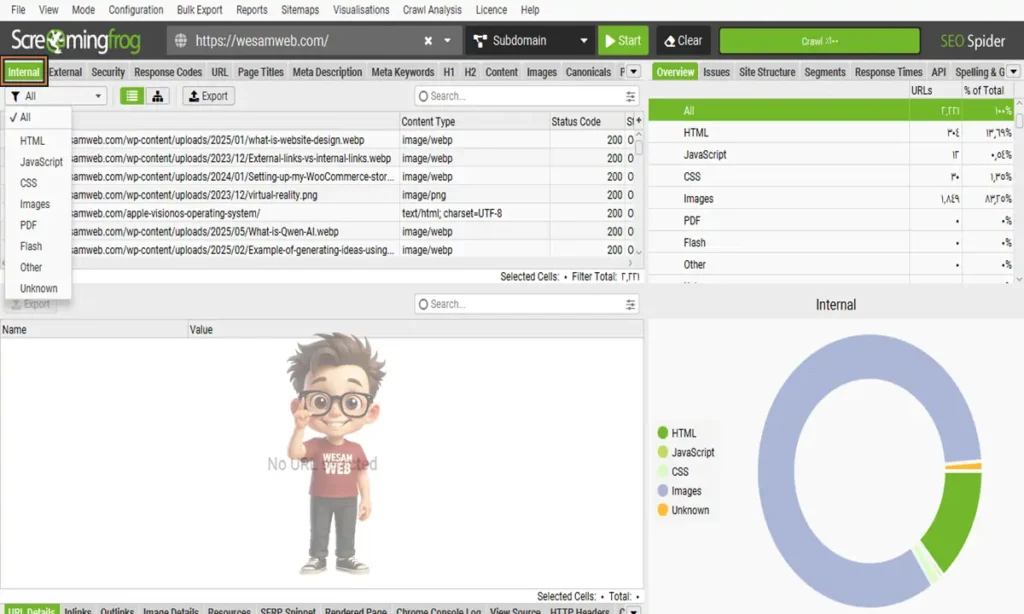The image size is (1024, 614).
Task: Click into the upper Search input field
Action: [x=520, y=96]
